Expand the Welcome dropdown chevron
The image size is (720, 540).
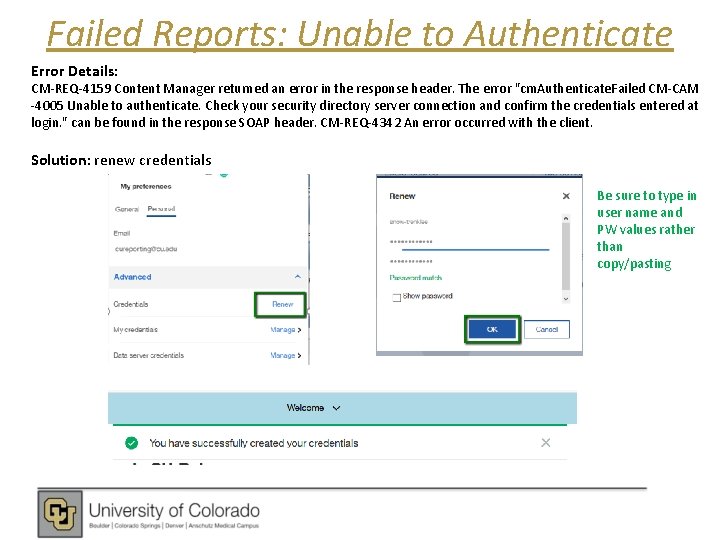337,408
